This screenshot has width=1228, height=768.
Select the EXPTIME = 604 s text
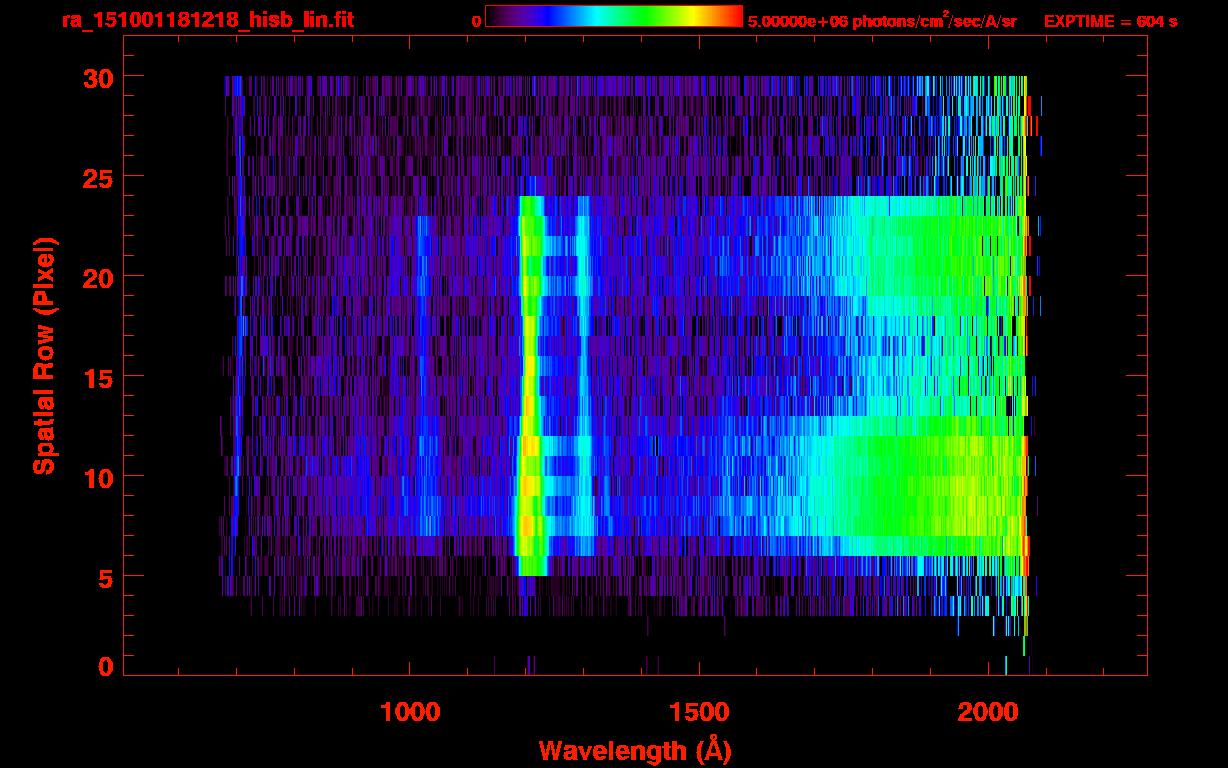pos(1110,21)
